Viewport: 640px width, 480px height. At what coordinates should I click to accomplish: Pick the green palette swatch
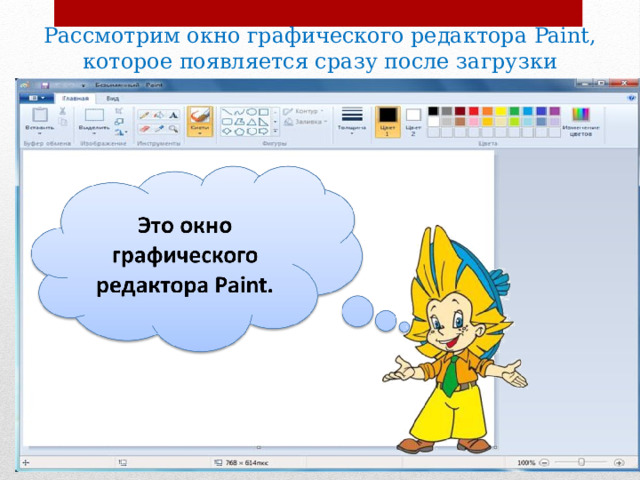(514, 111)
